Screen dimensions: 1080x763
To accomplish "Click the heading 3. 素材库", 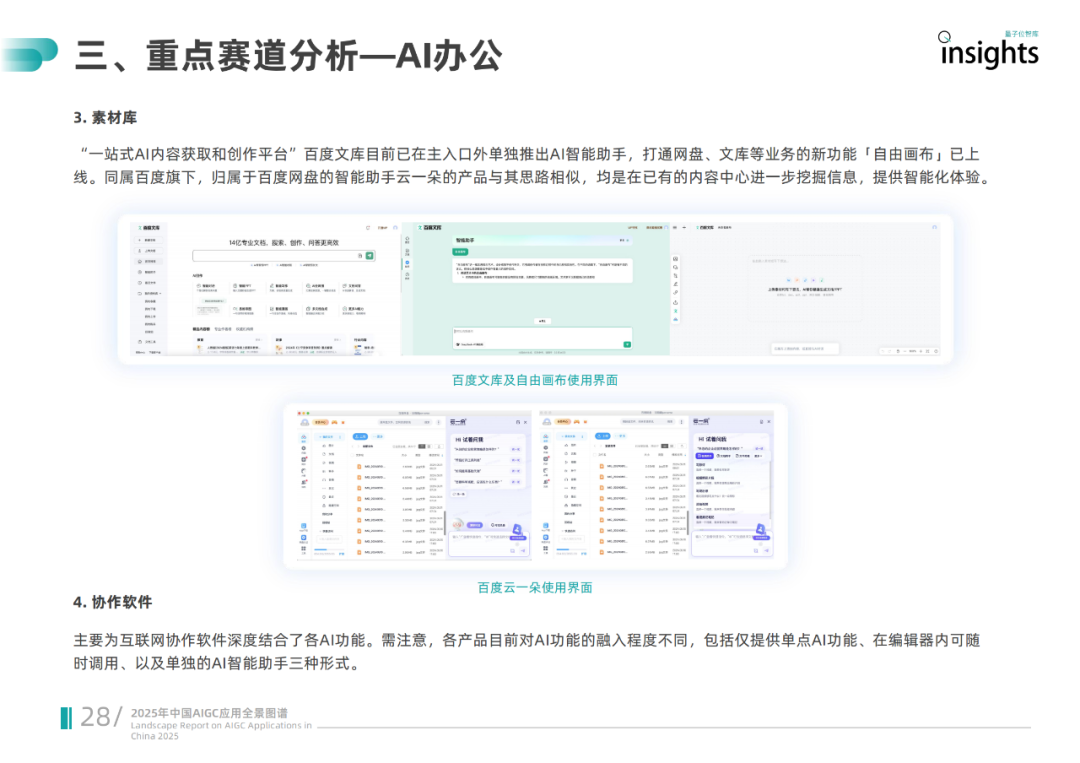I will 105,118.
